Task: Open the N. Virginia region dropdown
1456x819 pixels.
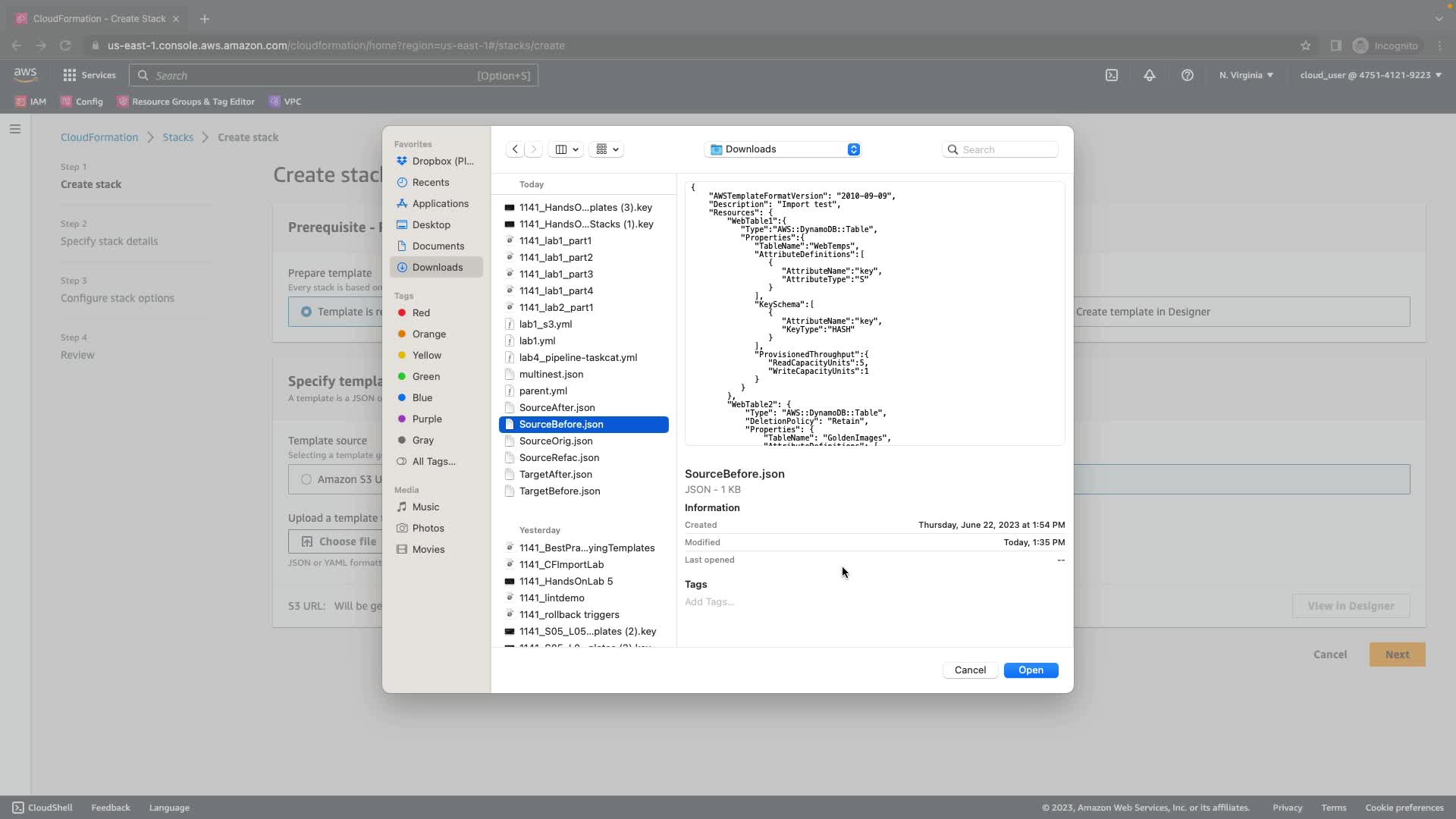Action: [x=1246, y=75]
